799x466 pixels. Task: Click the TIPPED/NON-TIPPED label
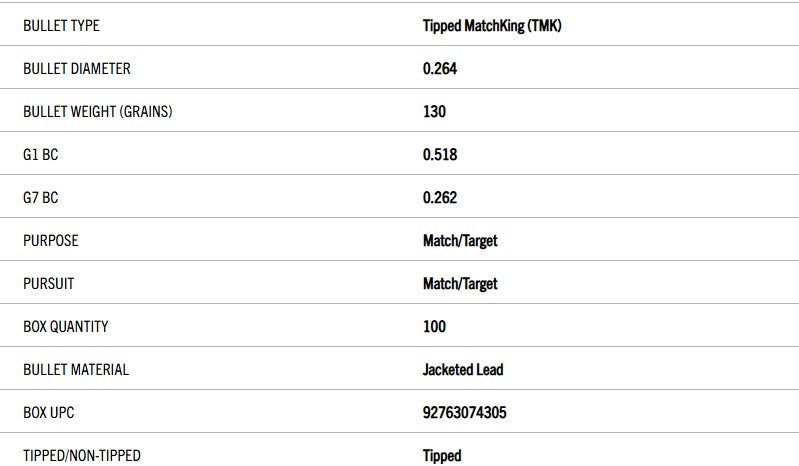[x=82, y=455]
